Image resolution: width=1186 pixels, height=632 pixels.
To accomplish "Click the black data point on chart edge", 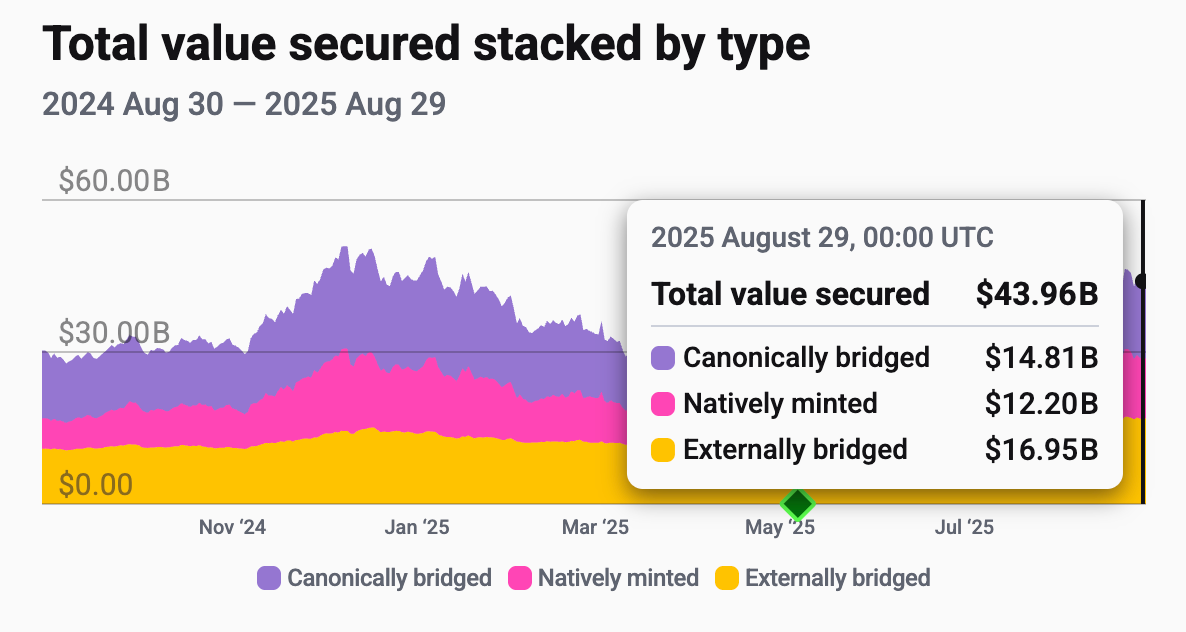I will pyautogui.click(x=1142, y=281).
